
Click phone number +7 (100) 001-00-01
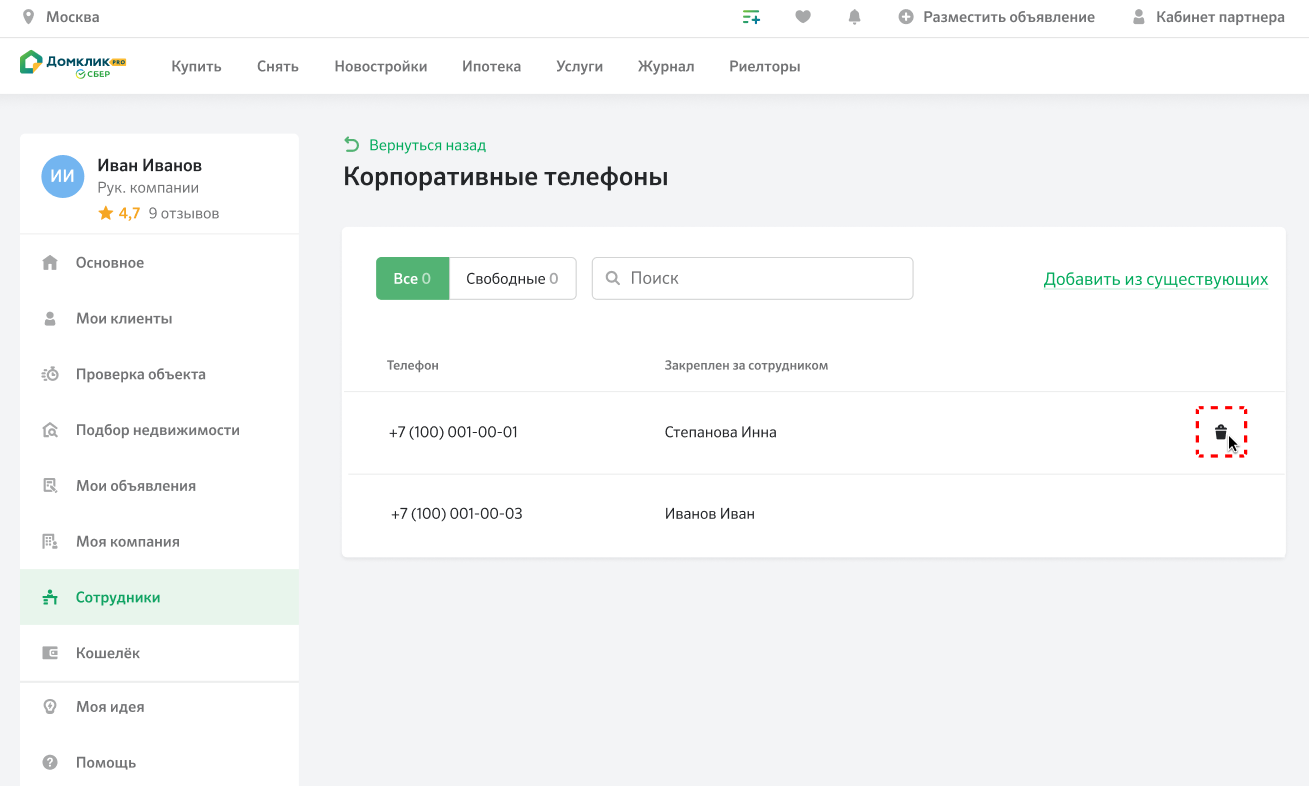[453, 432]
